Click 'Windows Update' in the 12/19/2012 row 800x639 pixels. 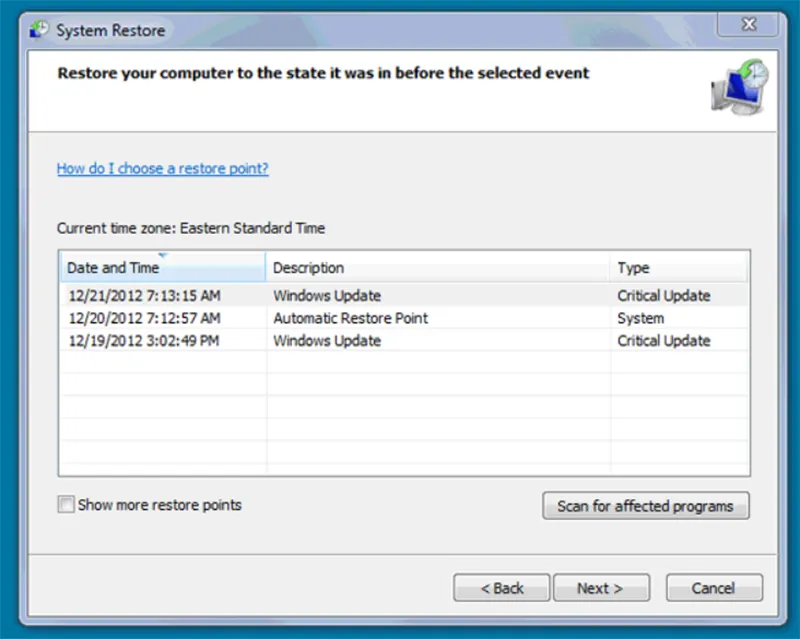(x=327, y=340)
